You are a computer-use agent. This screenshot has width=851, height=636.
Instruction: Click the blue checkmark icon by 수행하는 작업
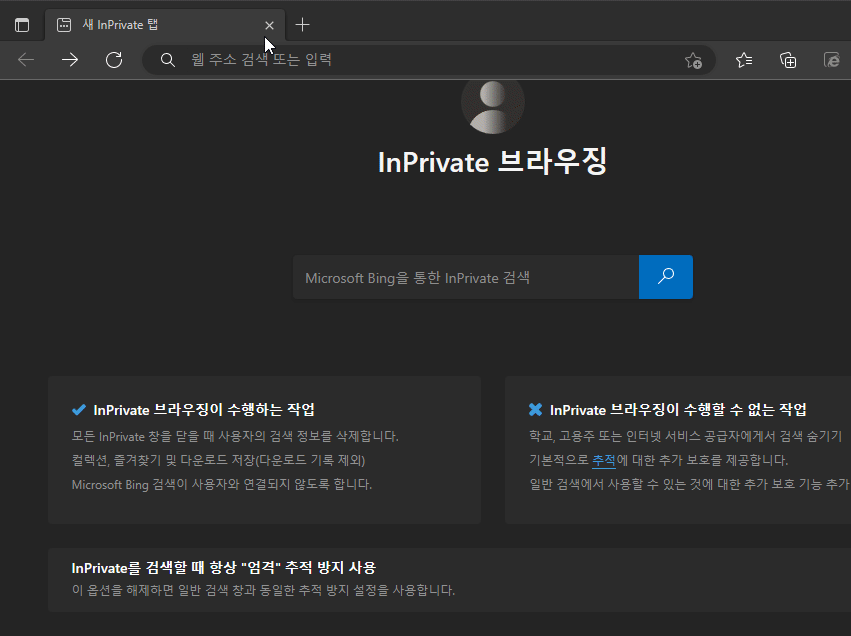[79, 409]
